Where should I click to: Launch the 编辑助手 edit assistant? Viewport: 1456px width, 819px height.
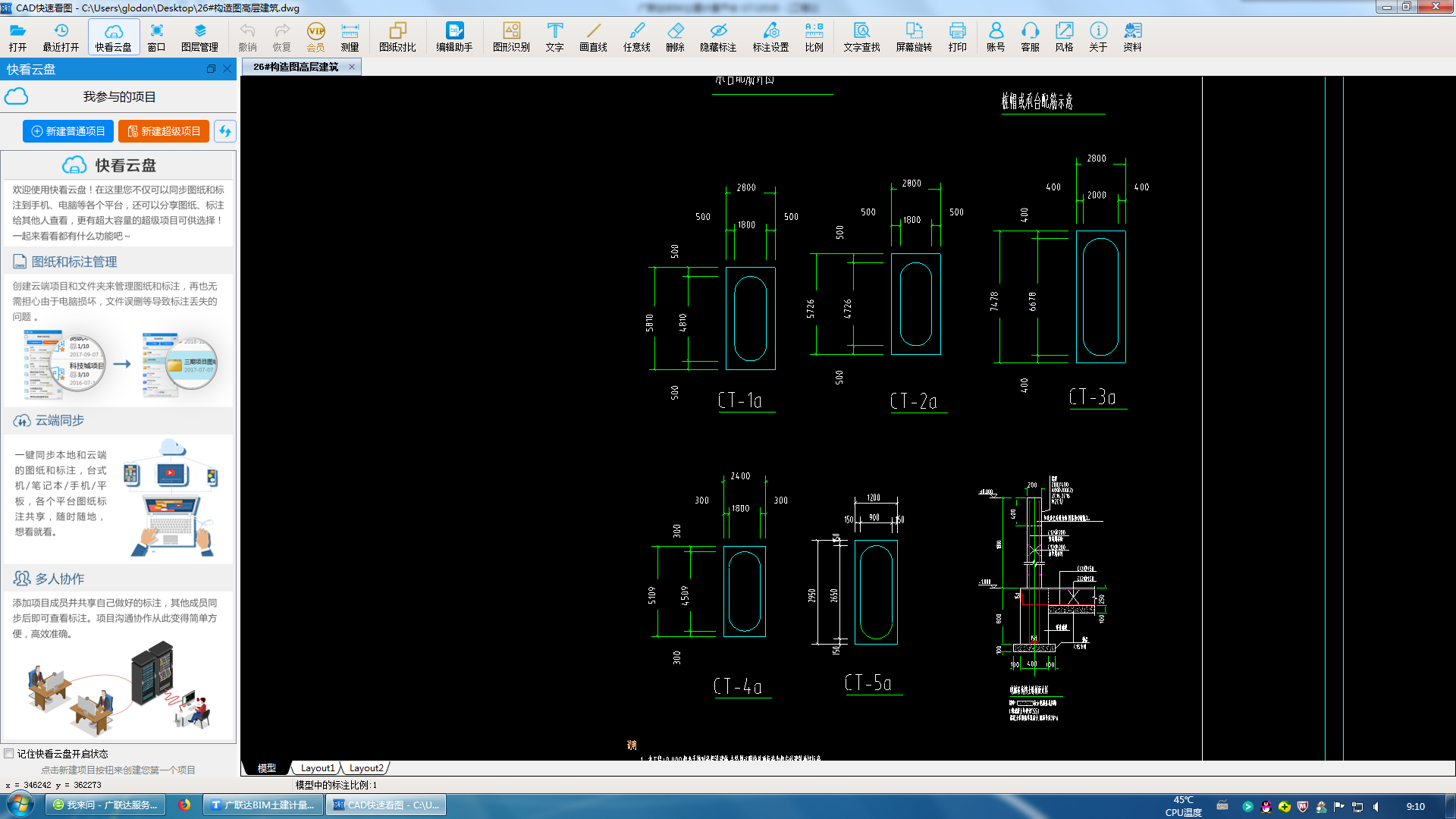point(454,36)
